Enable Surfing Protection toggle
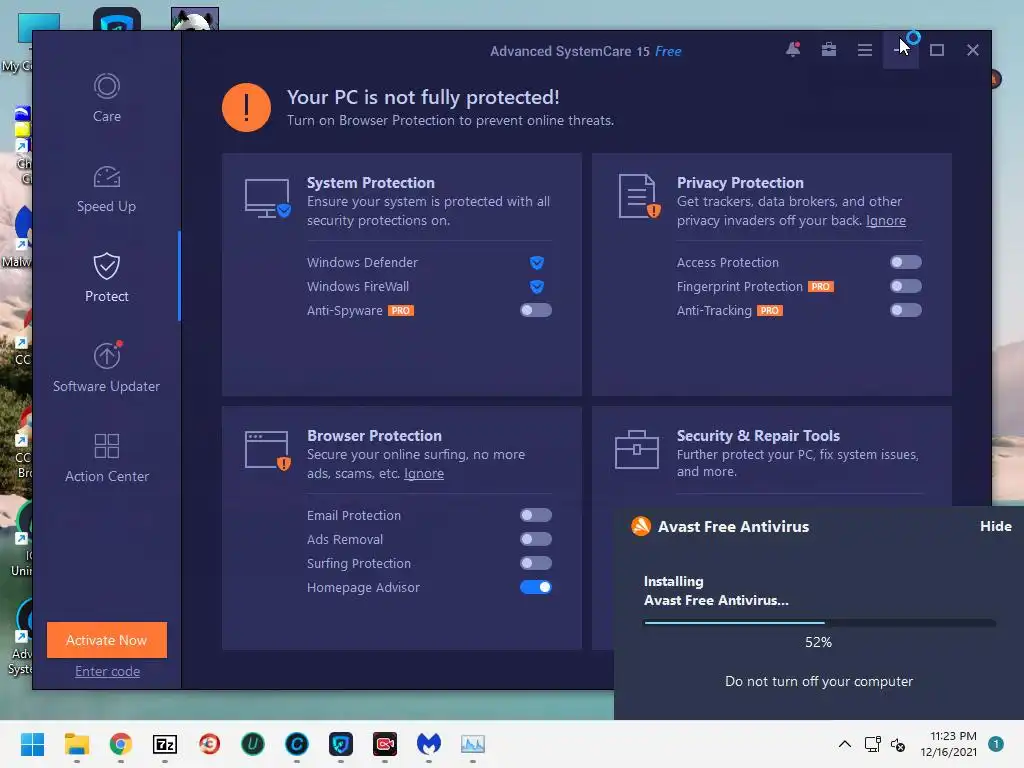This screenshot has width=1024, height=768. click(536, 563)
